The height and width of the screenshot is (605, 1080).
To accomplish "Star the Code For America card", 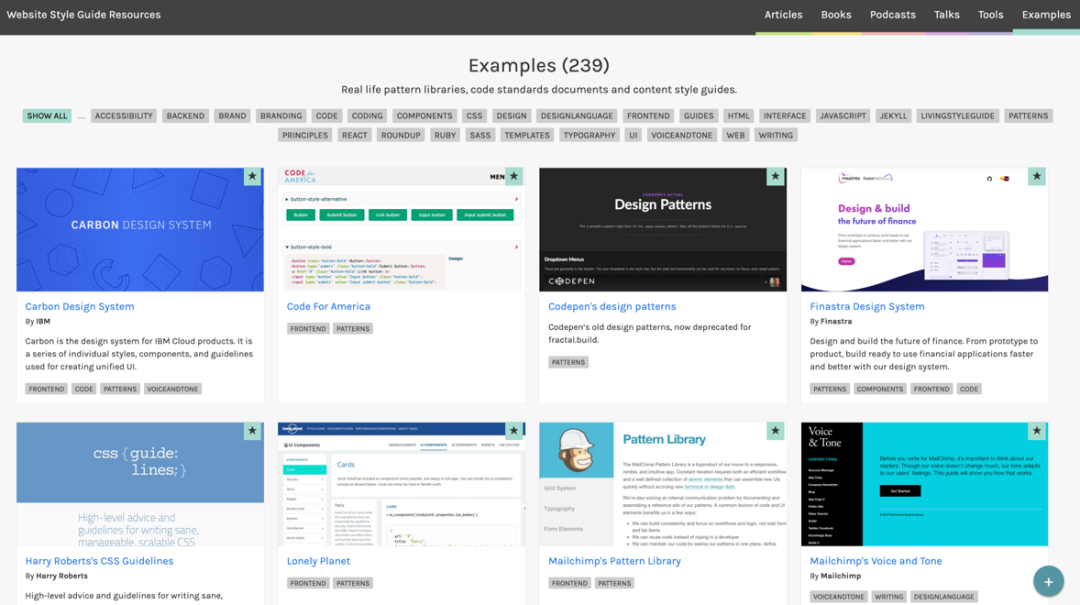I will tap(514, 176).
